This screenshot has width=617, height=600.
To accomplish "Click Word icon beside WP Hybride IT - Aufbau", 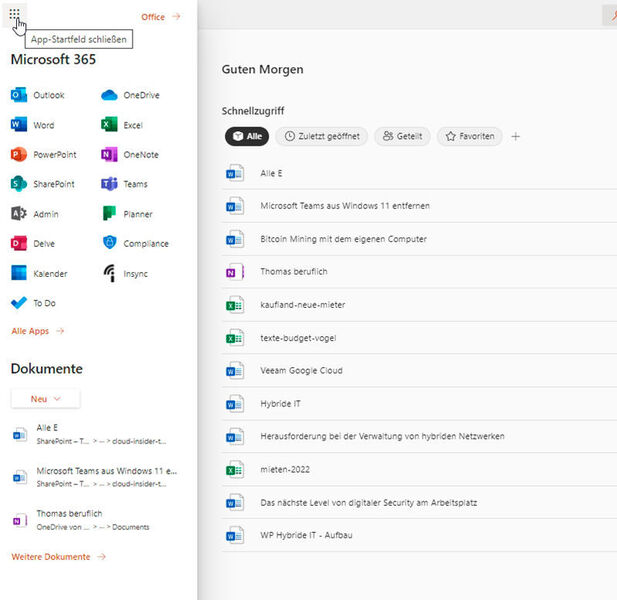I will tap(235, 535).
